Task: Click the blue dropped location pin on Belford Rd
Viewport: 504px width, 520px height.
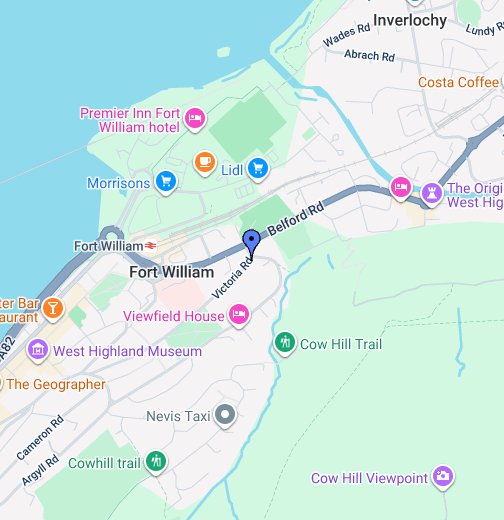Action: (x=251, y=243)
